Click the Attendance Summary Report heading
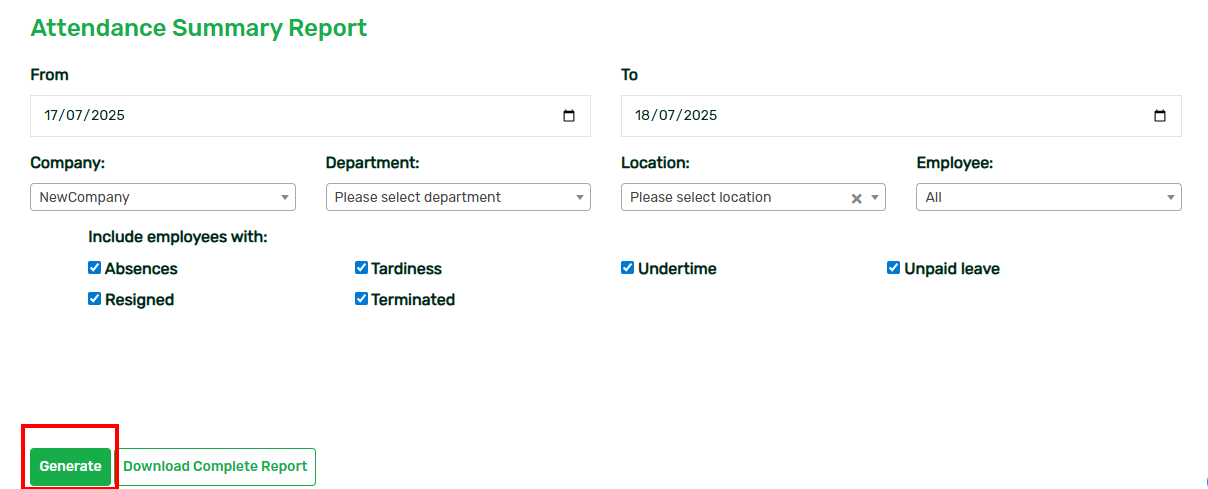 point(199,28)
